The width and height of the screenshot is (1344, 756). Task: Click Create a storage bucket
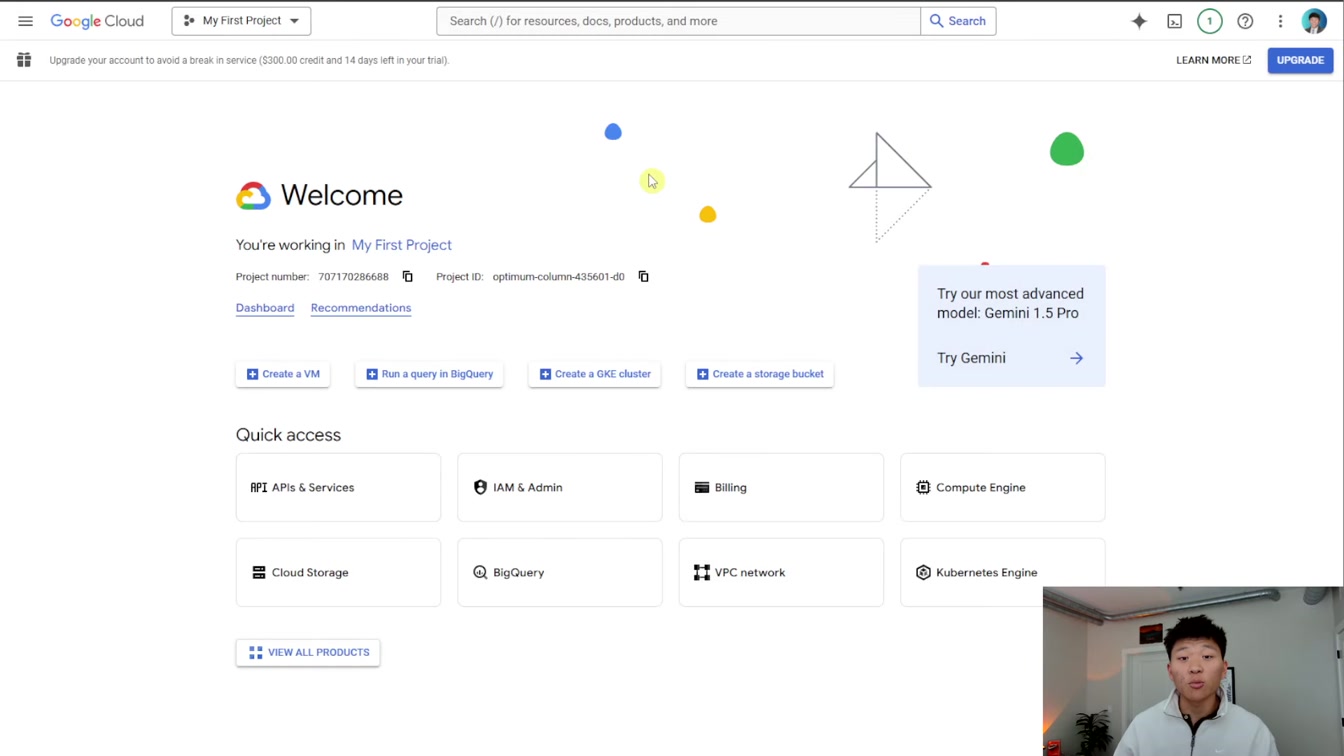(760, 374)
